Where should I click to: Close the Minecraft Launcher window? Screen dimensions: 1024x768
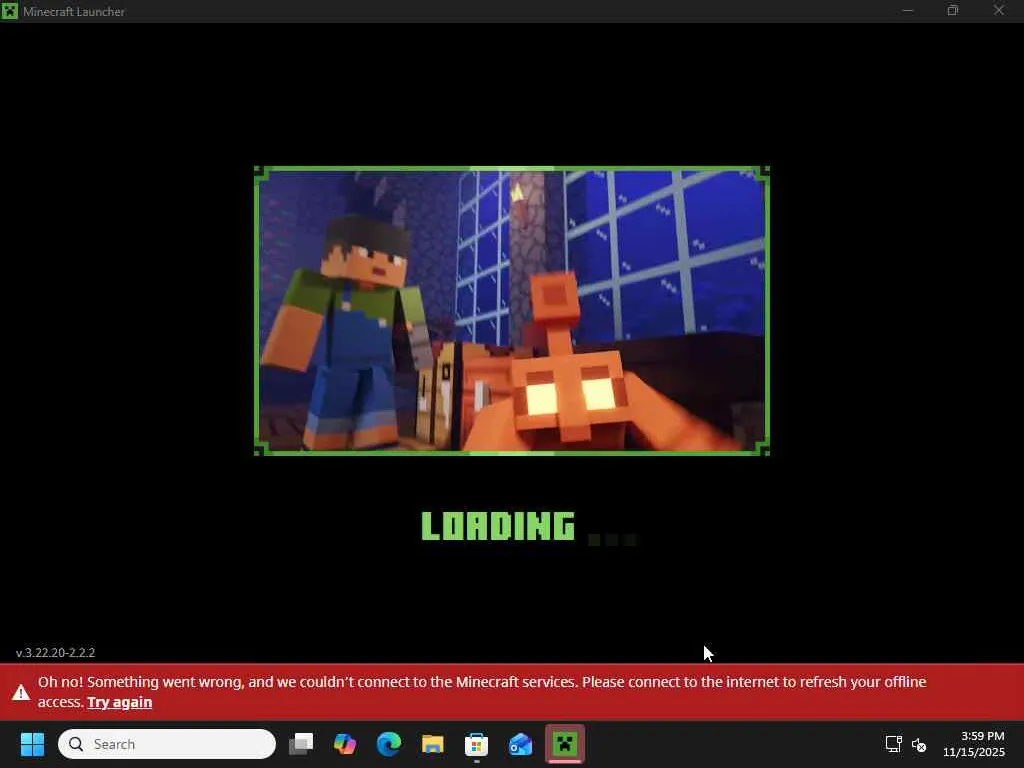[x=999, y=11]
